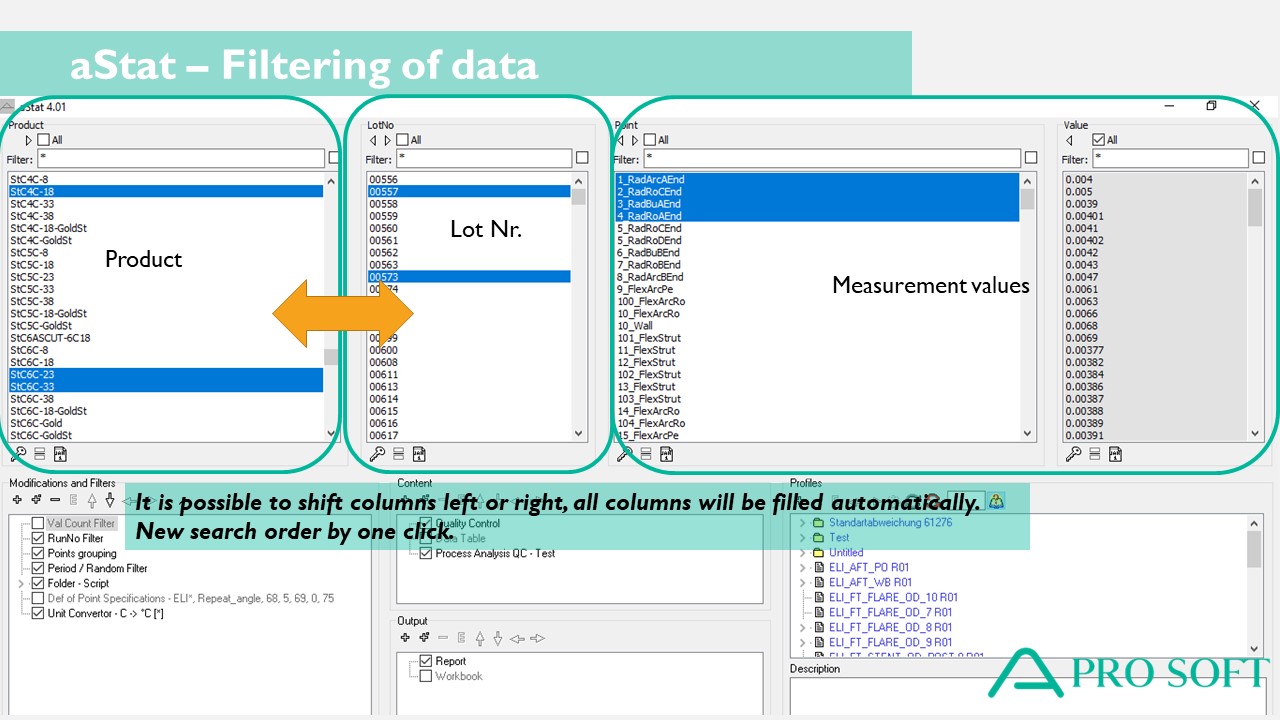Check the Workbook output checkbox
Screen dimensions: 1280x720
(426, 676)
